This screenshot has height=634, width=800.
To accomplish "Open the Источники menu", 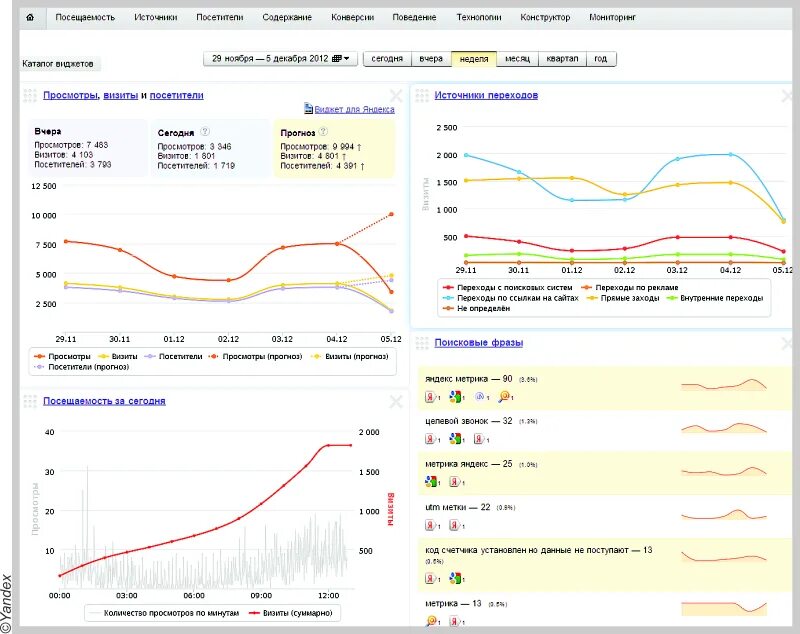I will [x=156, y=17].
